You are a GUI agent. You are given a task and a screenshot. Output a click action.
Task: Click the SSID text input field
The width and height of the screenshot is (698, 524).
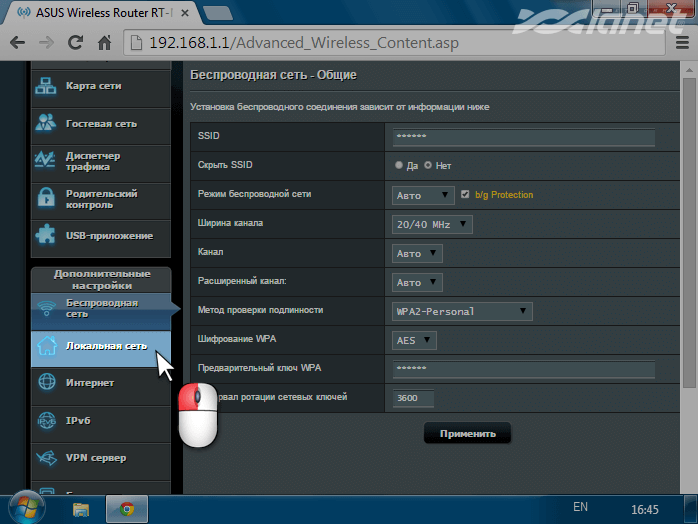pos(523,138)
